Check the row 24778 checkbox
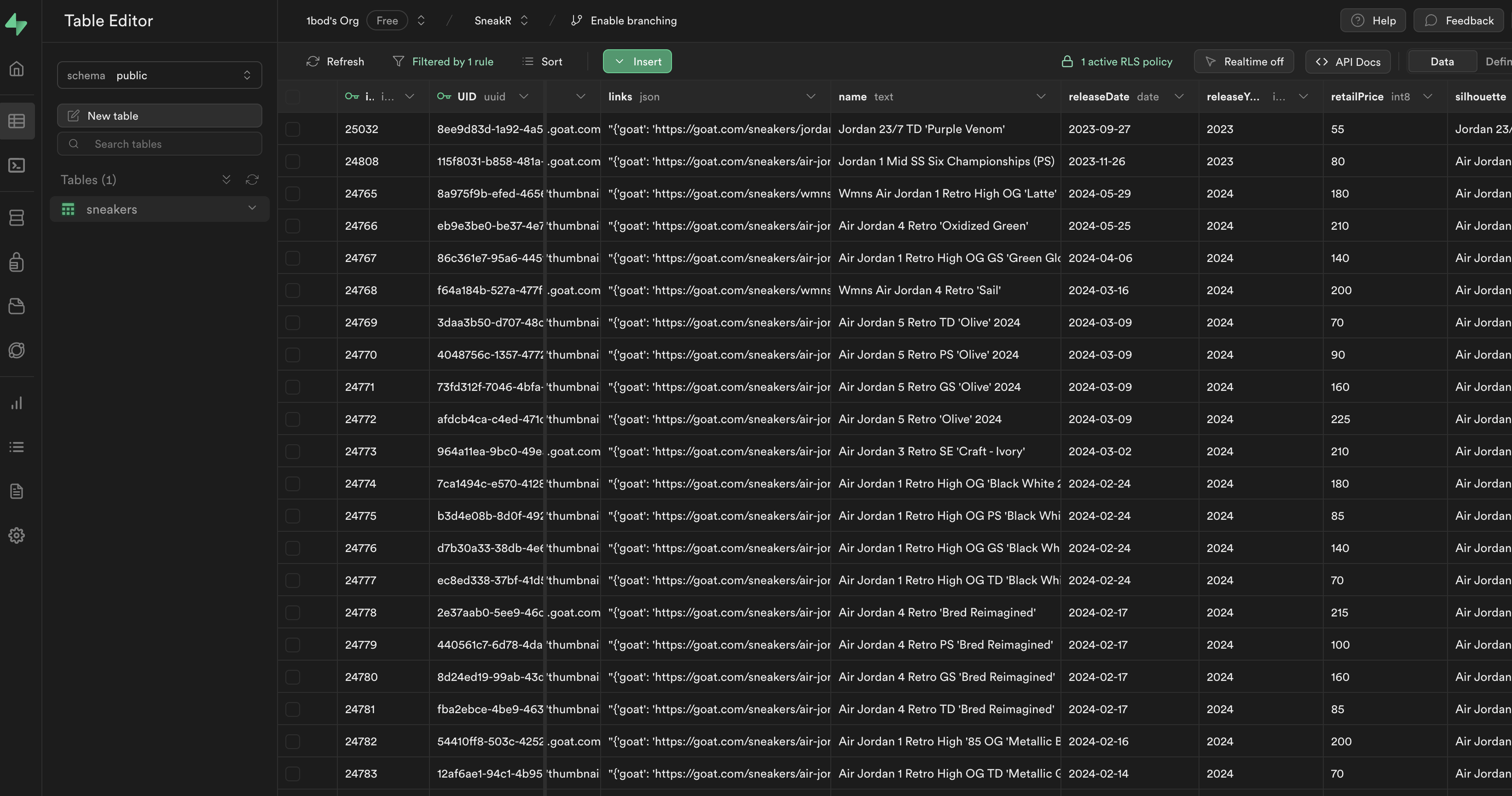1512x796 pixels. pyautogui.click(x=292, y=612)
